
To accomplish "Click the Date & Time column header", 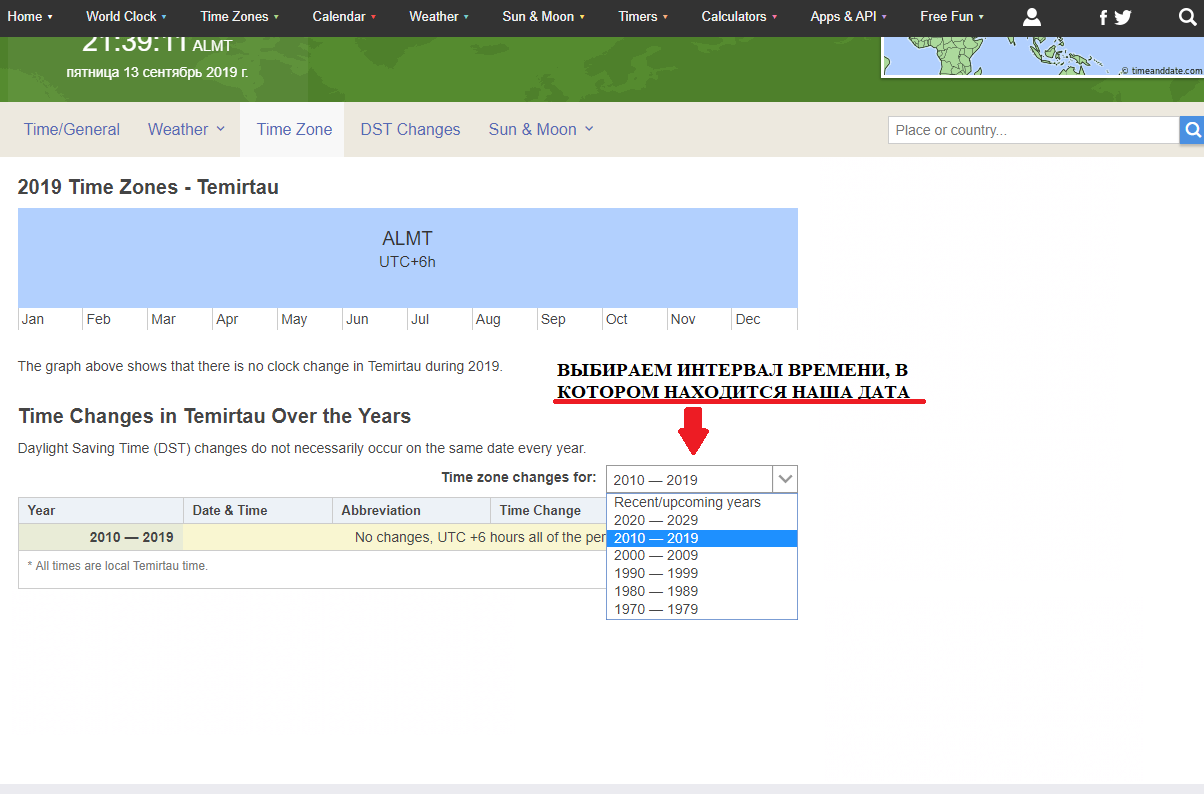I will (258, 510).
